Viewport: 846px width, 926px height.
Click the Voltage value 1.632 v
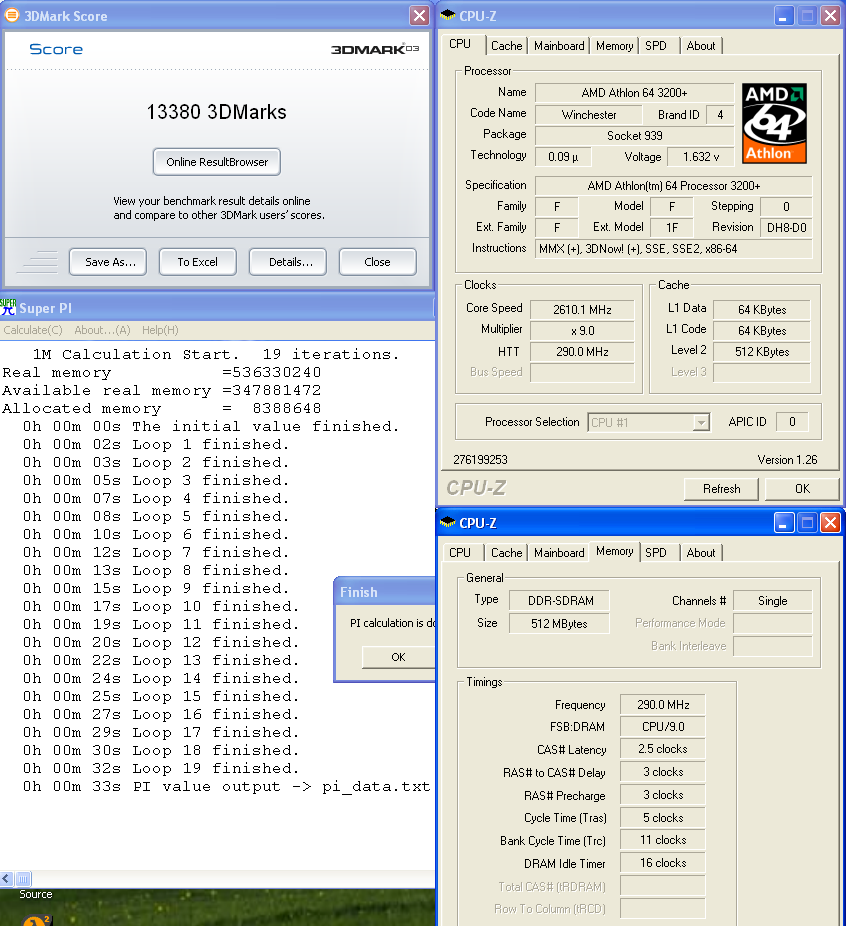pyautogui.click(x=701, y=156)
